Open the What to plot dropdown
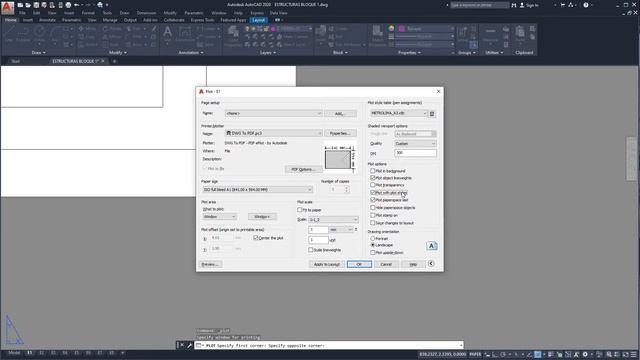Screen dimensions: 640x360 pos(220,216)
